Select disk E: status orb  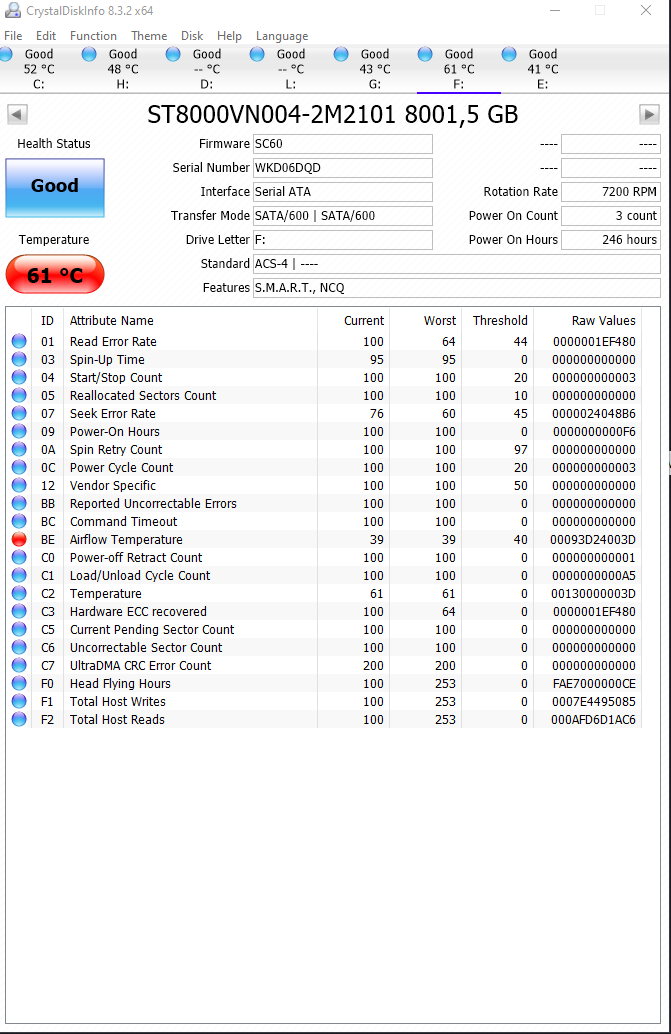point(509,54)
